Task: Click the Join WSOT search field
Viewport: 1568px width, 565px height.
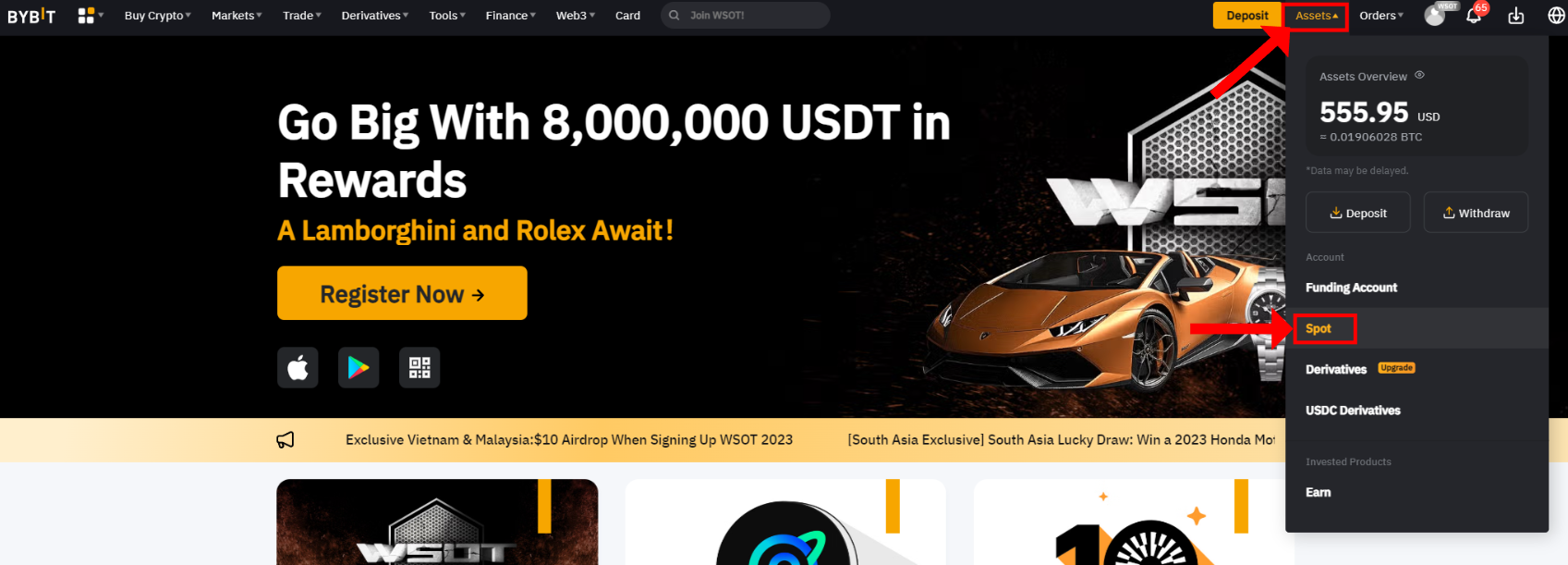Action: coord(745,16)
